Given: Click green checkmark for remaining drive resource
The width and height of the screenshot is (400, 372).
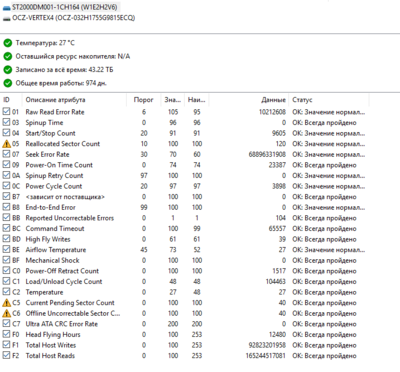Looking at the screenshot, I should [x=8, y=56].
